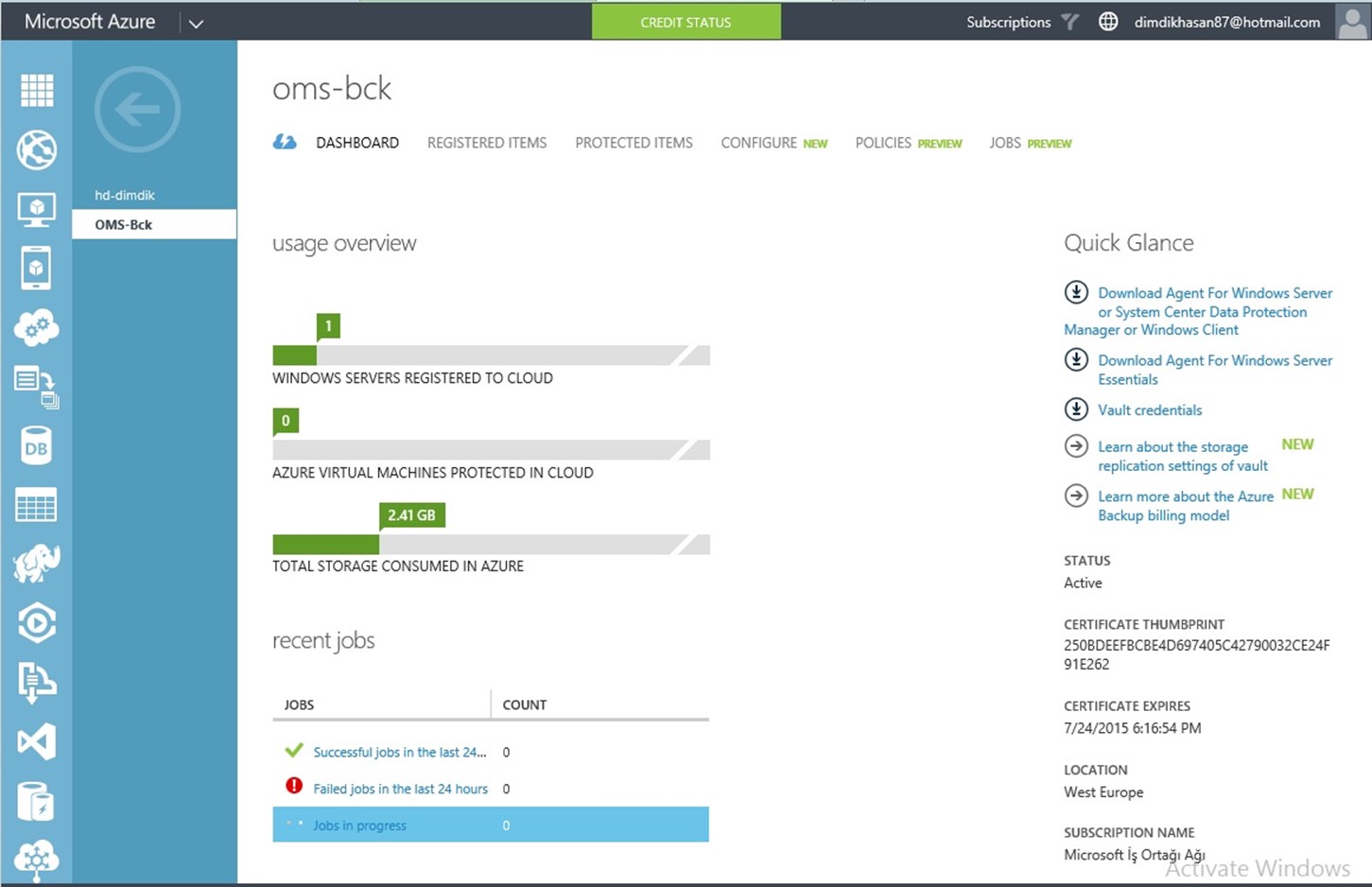Open the Cloud Services gear-cloud icon in sidebar
Image resolution: width=1372 pixels, height=887 pixels.
click(36, 327)
